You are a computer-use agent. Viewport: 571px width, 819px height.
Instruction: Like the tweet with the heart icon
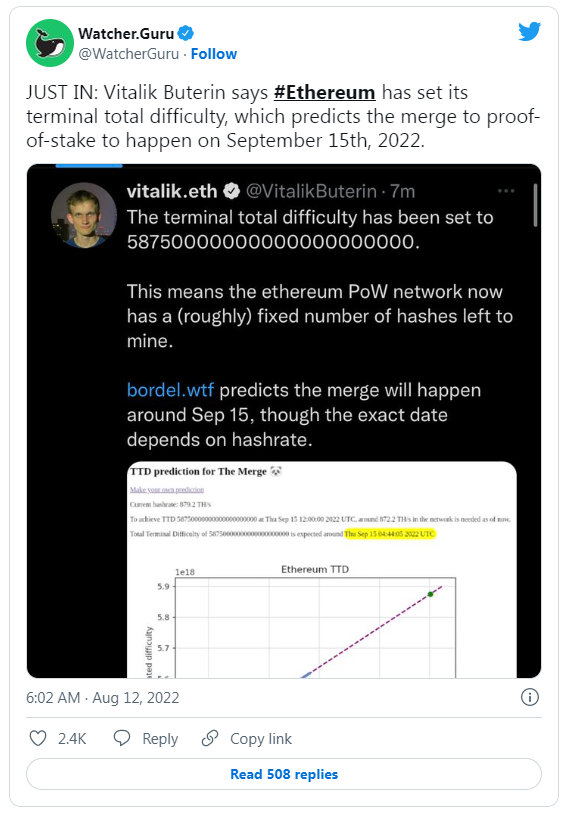[x=38, y=738]
